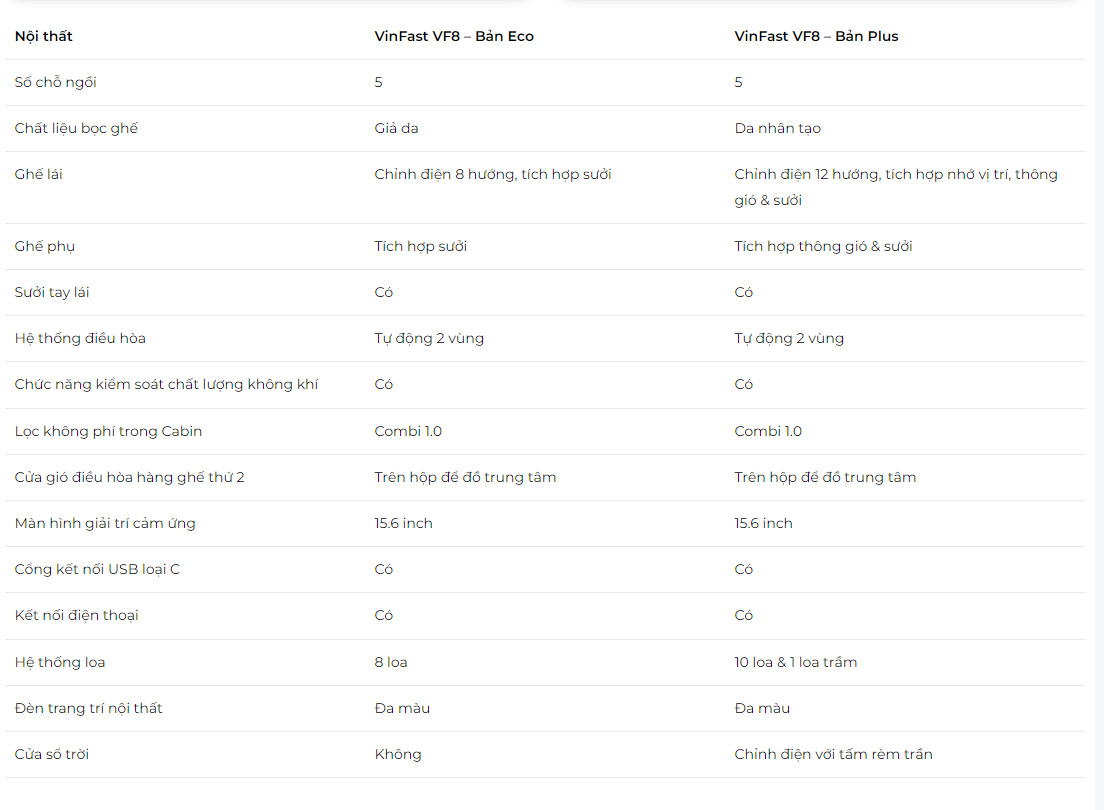Click "Chỉnh điện 8 hướng, tích hợp sưởi" text
This screenshot has width=1104, height=810.
[493, 174]
